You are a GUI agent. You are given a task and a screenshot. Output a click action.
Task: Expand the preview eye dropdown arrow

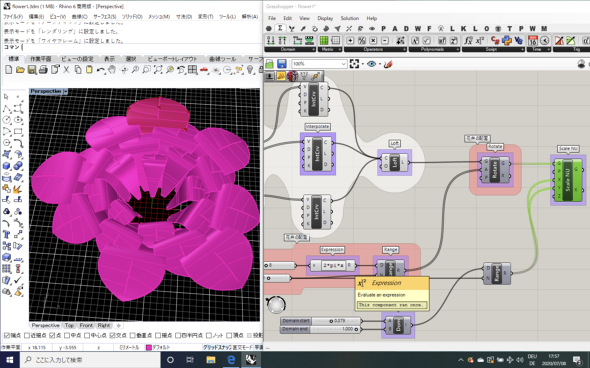(380, 64)
